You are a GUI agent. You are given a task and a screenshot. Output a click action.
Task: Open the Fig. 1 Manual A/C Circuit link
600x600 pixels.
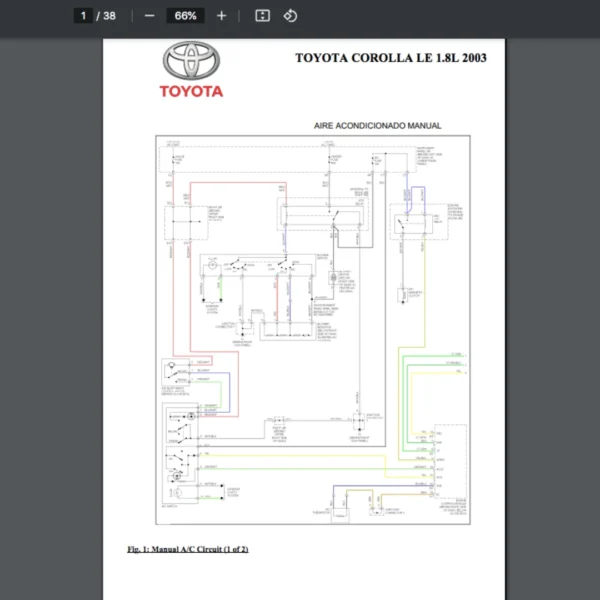(x=187, y=549)
